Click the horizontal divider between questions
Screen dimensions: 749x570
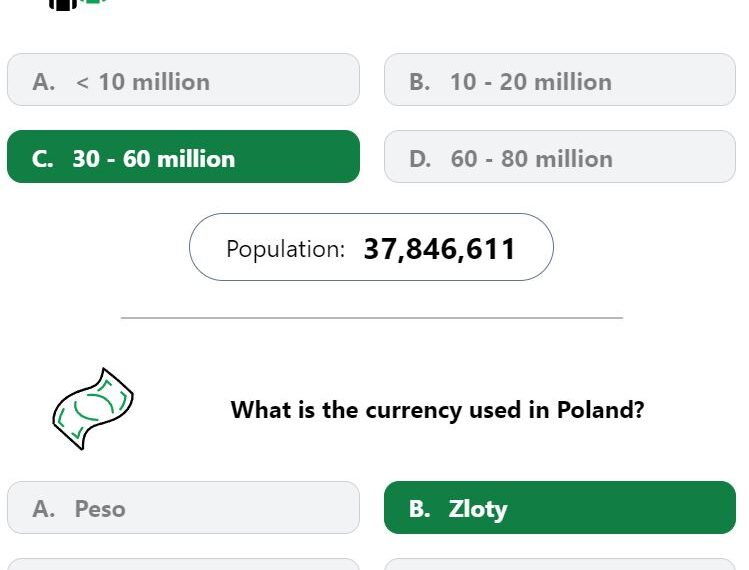[372, 317]
